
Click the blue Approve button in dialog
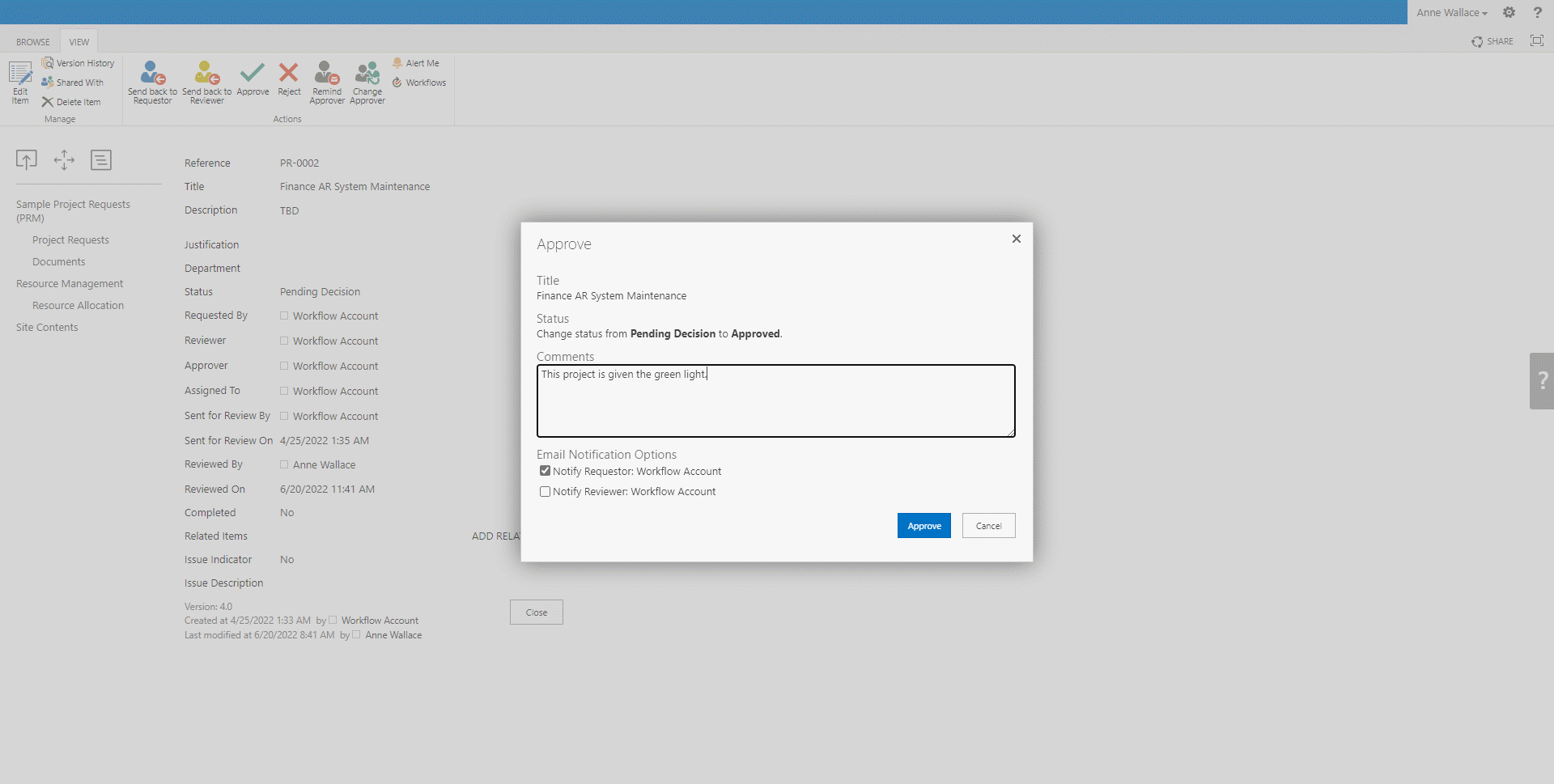(923, 526)
